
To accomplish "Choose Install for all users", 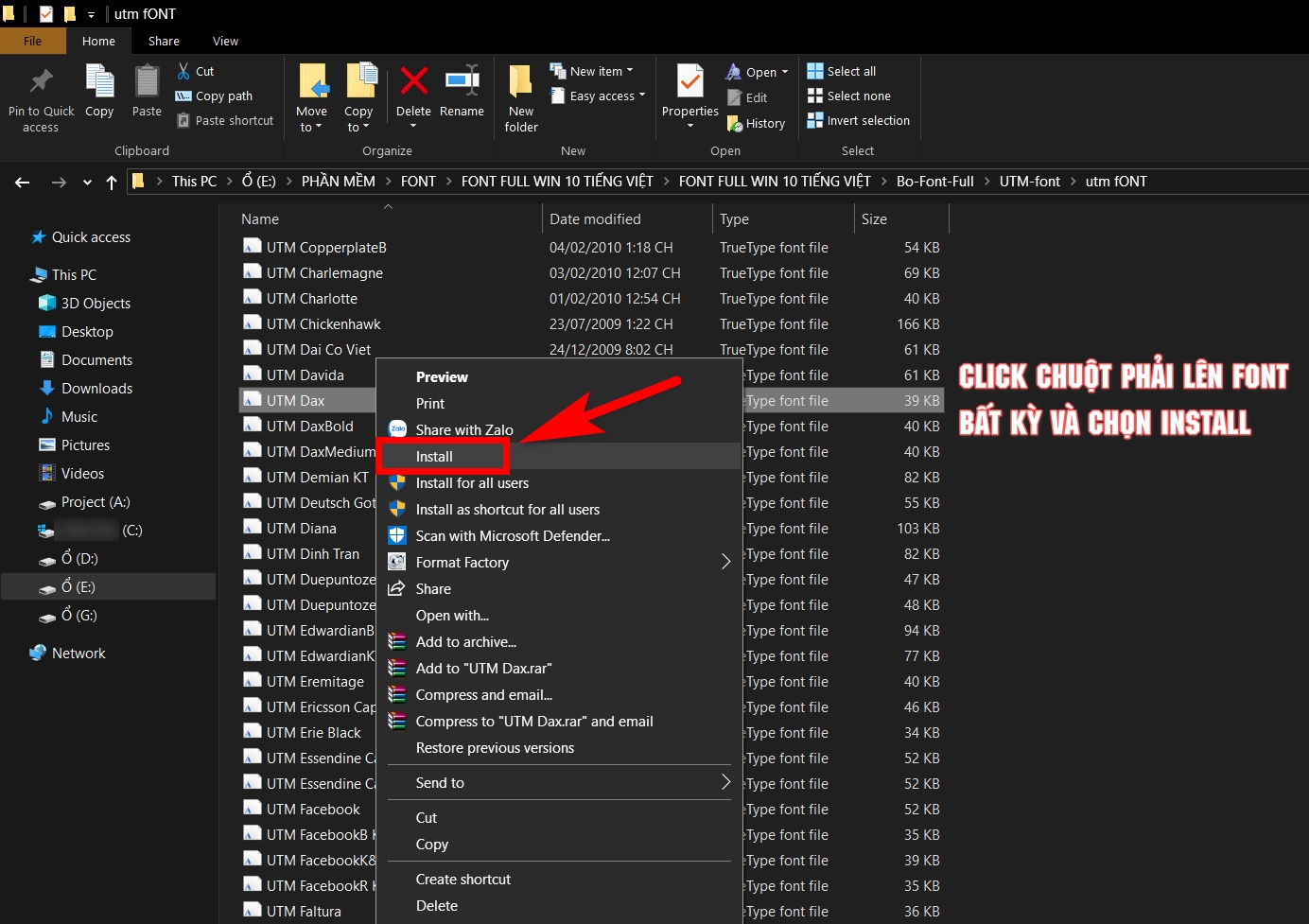I will 472,482.
